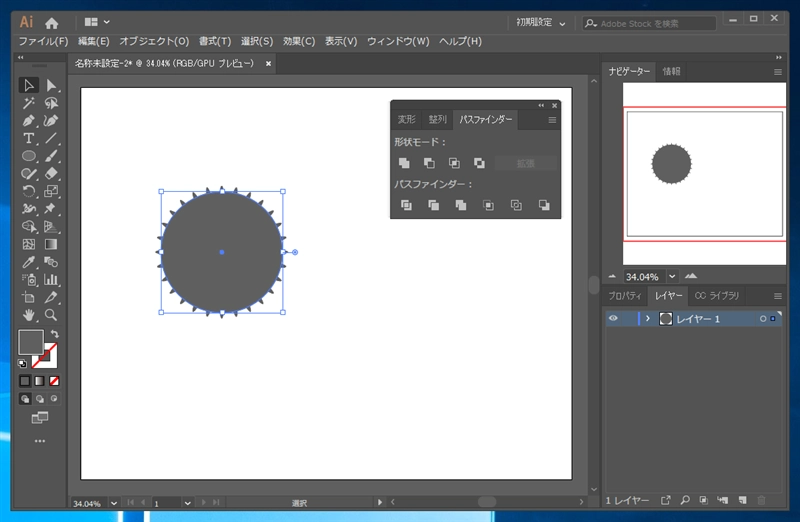The width and height of the screenshot is (800, 522).
Task: Select the Ellipse tool
Action: click(29, 156)
